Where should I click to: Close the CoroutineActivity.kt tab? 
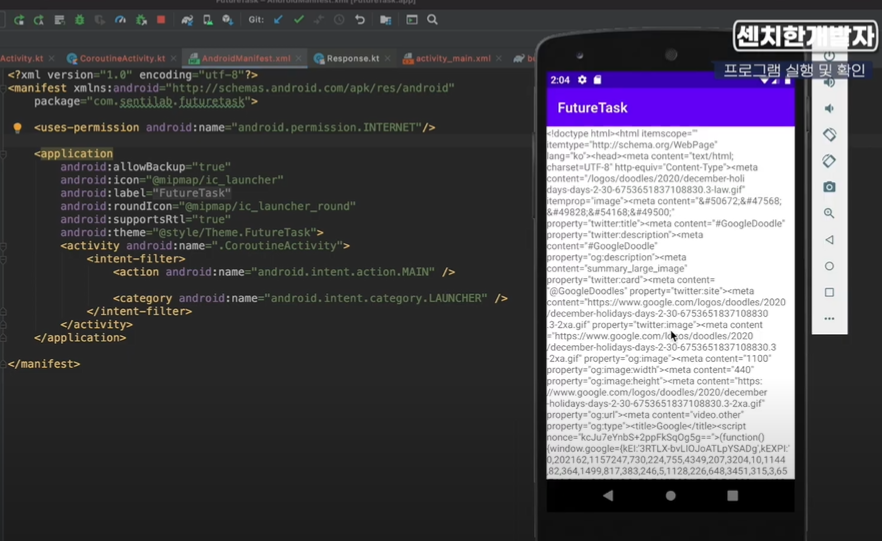point(173,58)
